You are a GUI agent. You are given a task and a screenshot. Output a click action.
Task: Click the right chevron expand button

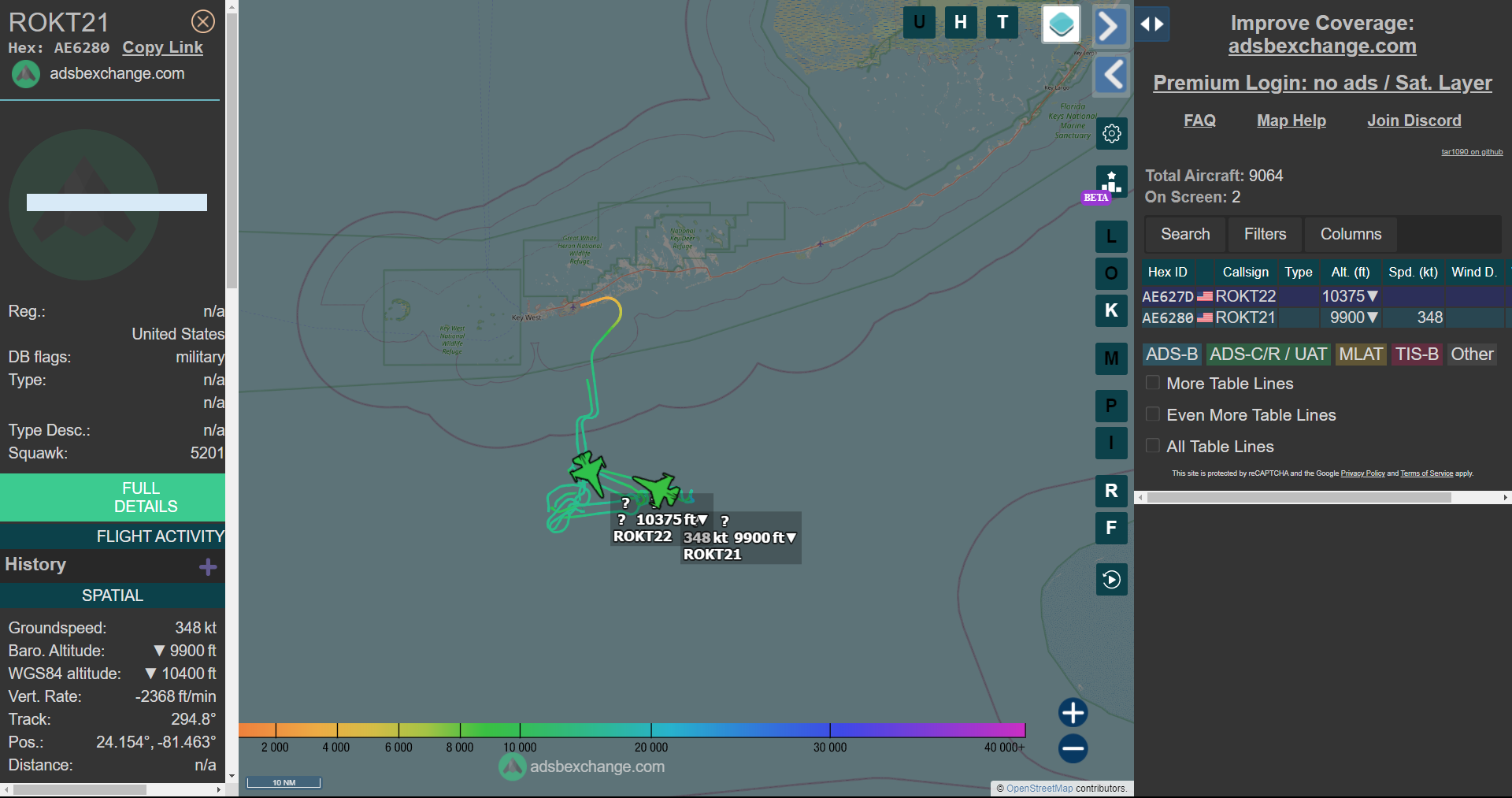(1110, 26)
